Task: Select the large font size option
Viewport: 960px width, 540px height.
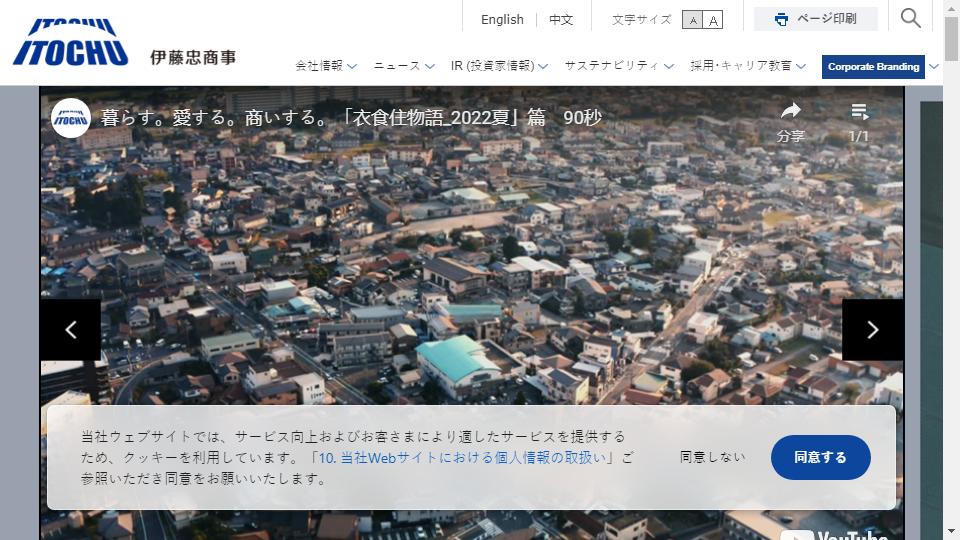Action: point(713,20)
